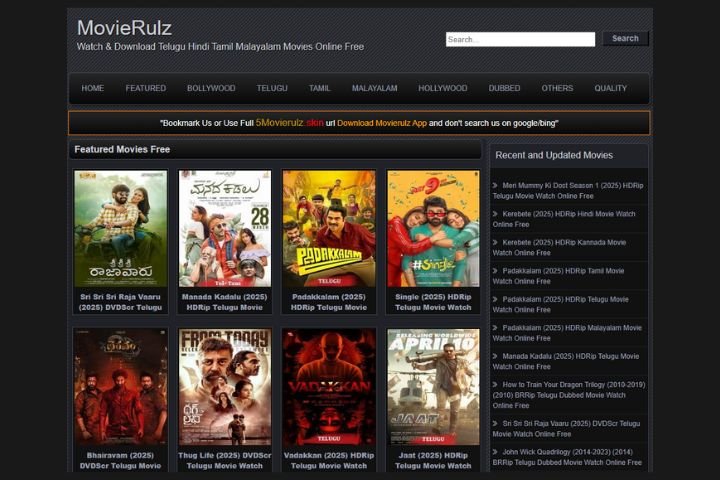
Task: Click arrow icon beside Padakkalam Tamil Movie
Action: pos(495,271)
